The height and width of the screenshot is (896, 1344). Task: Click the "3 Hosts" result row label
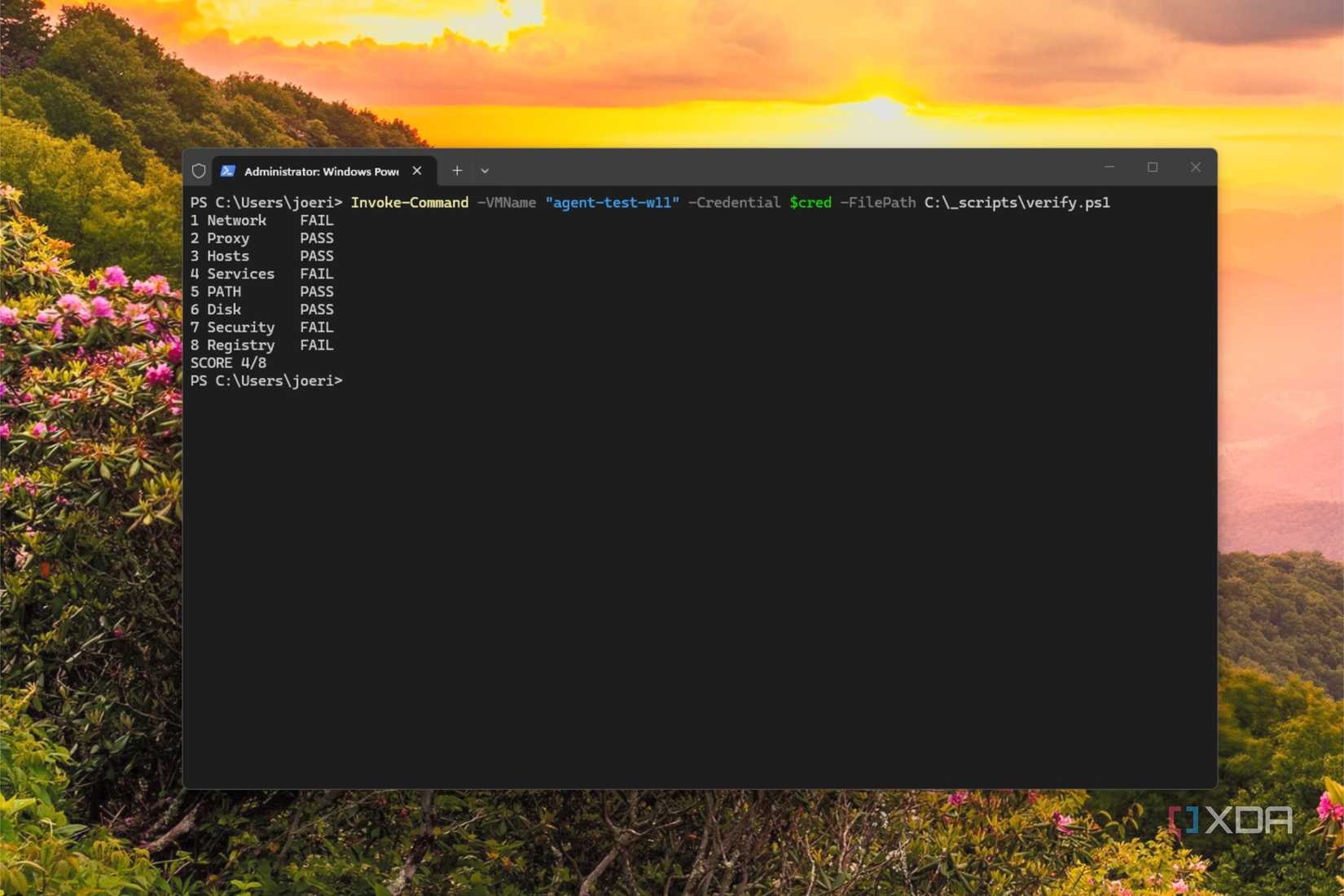click(x=220, y=256)
